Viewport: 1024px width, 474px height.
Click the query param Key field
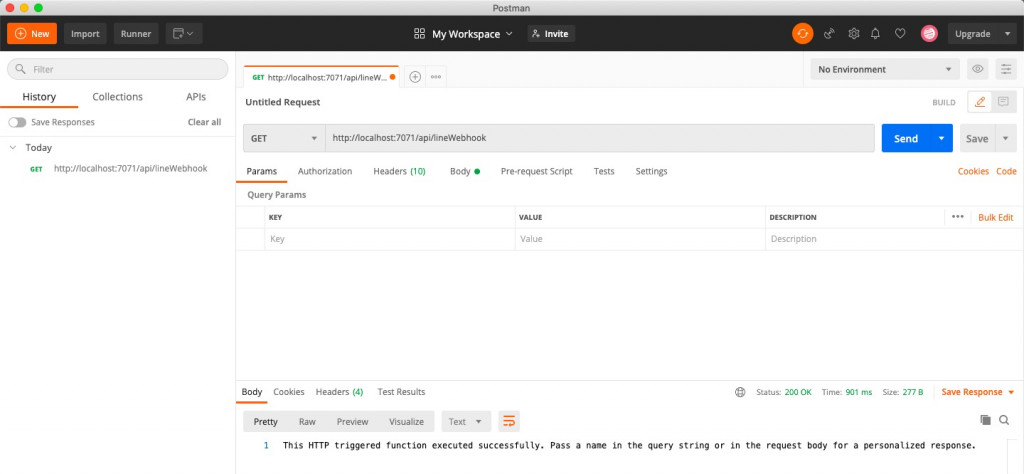[x=390, y=239]
